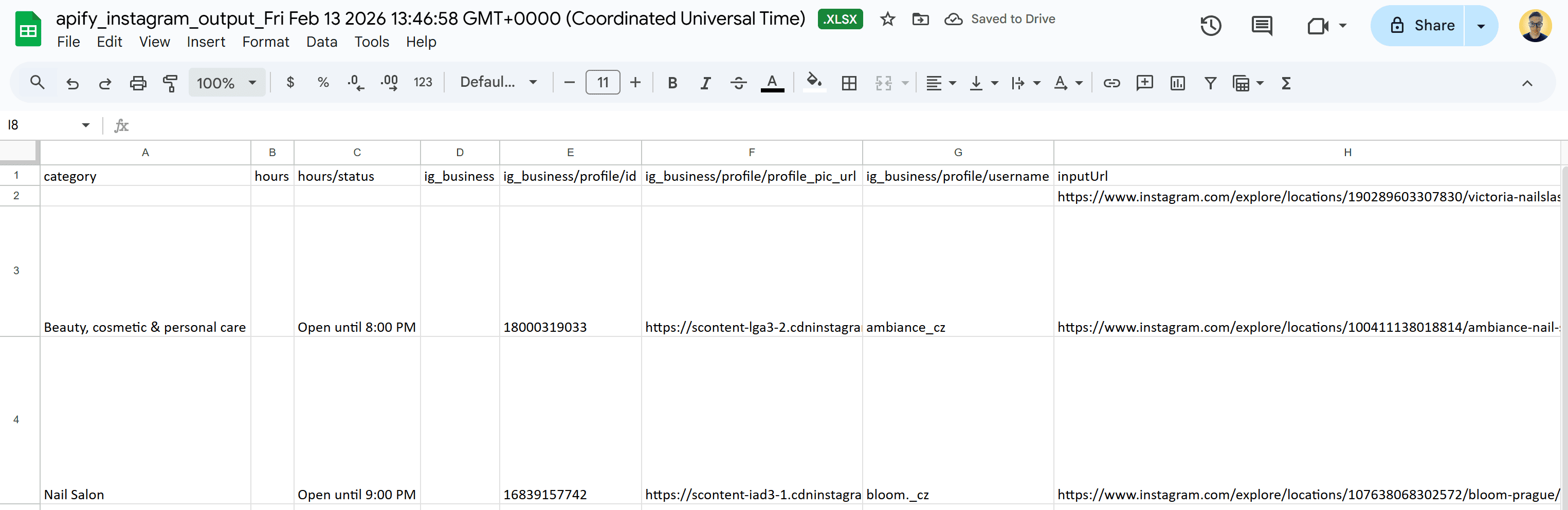
Task: Click the paint format tool
Action: point(170,83)
